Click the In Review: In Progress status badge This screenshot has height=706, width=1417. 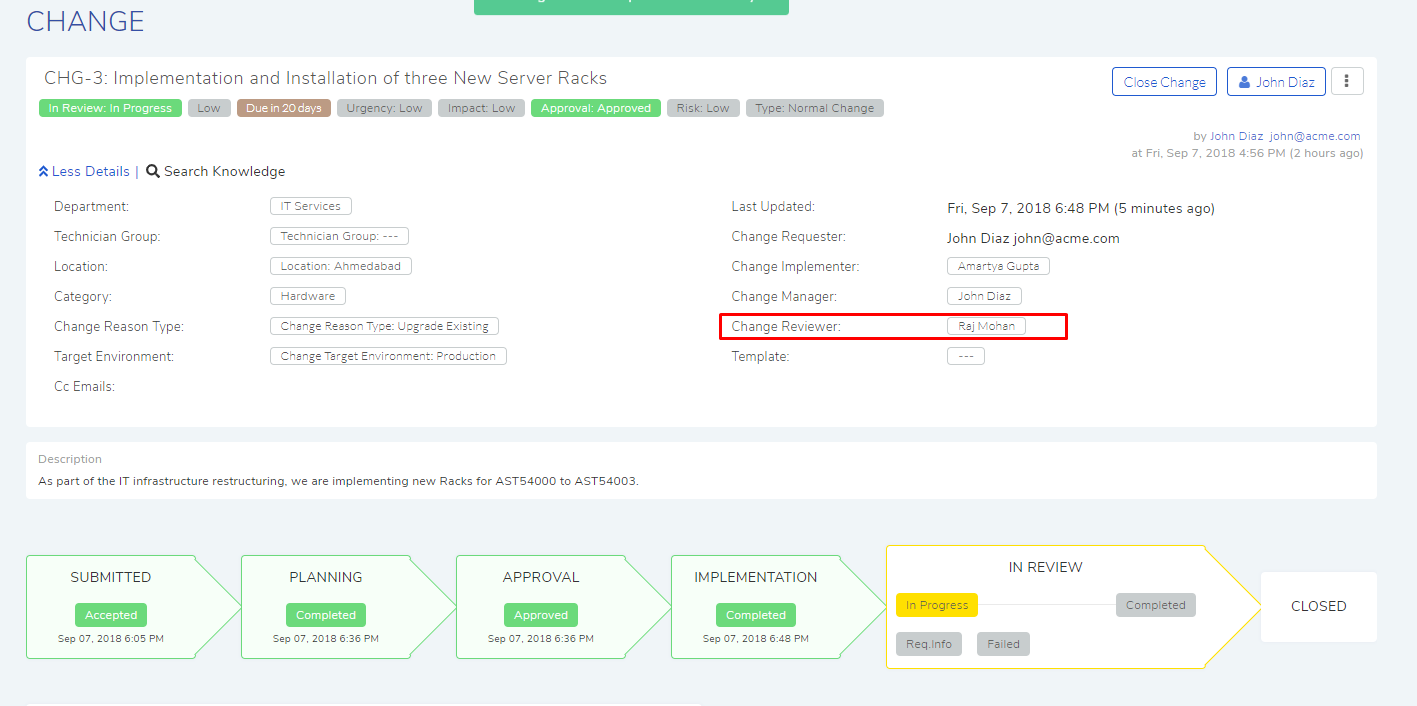[110, 108]
